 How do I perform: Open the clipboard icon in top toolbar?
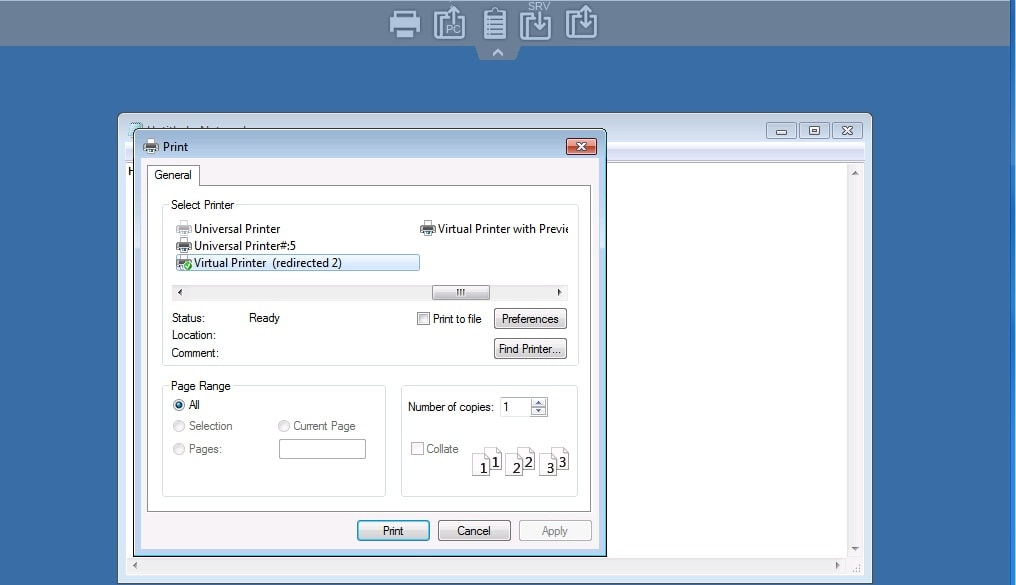tap(494, 23)
